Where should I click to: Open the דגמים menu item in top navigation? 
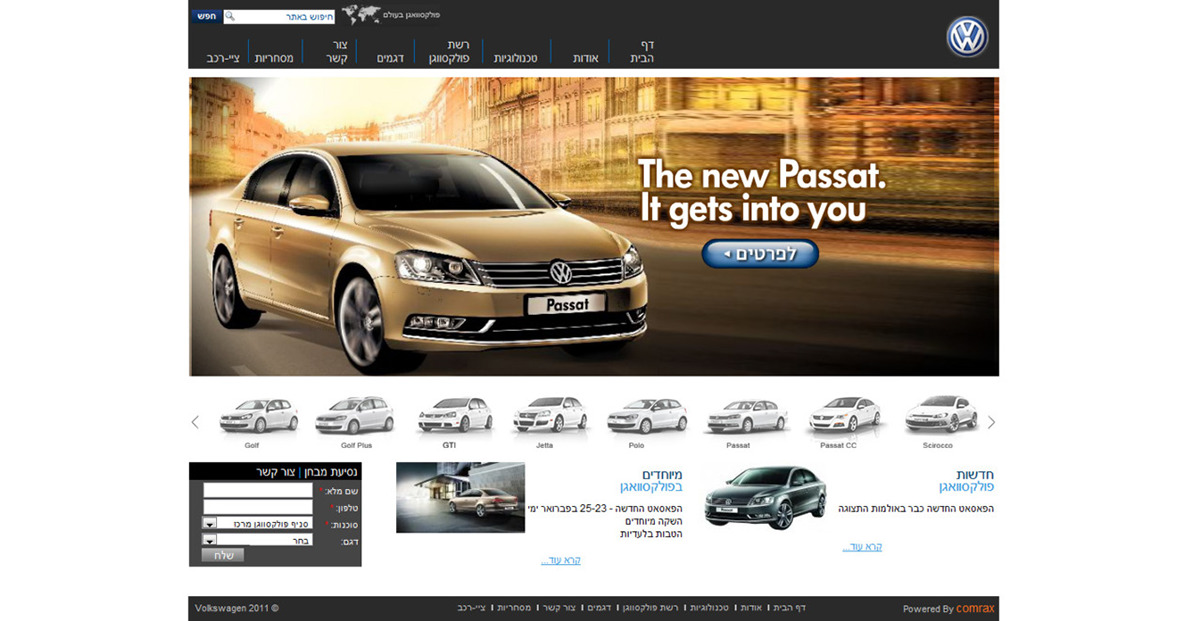[x=390, y=59]
